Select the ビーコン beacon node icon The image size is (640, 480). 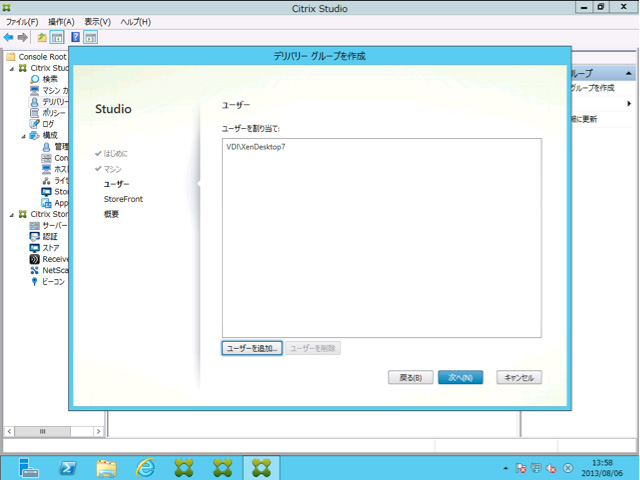pos(35,281)
